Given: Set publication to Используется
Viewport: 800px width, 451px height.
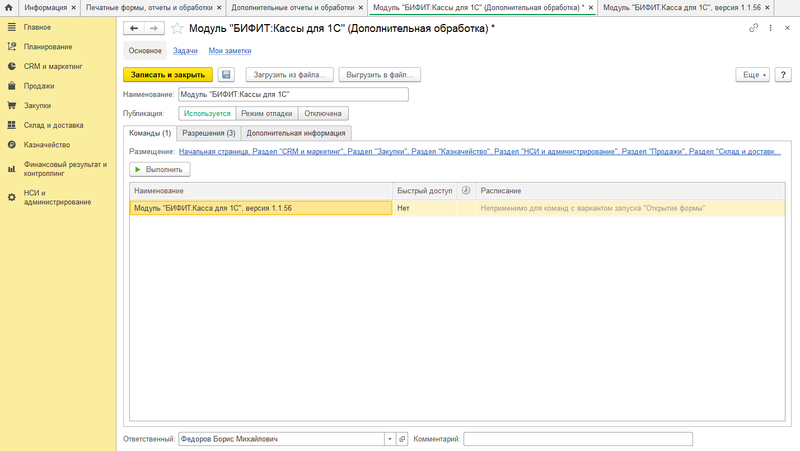Looking at the screenshot, I should pyautogui.click(x=207, y=114).
